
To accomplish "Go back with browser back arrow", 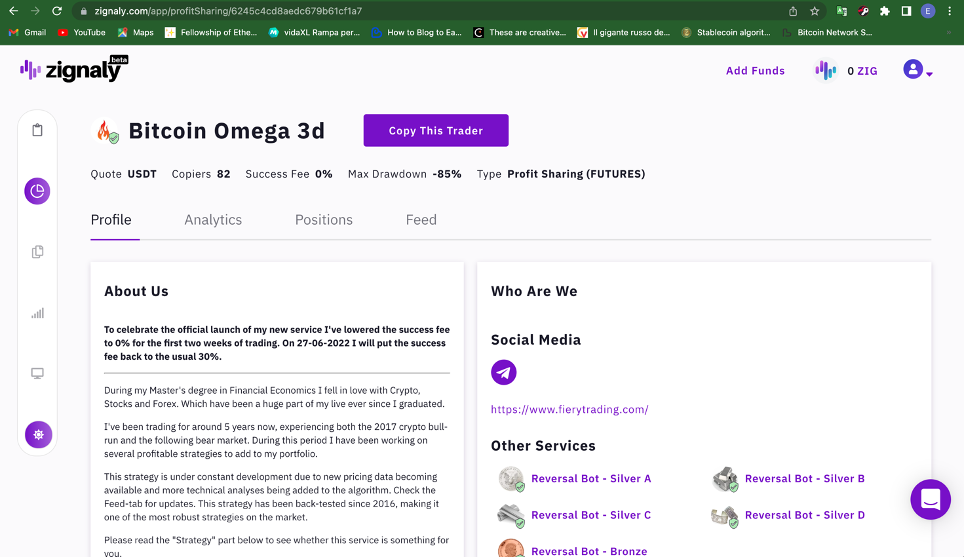I will click(x=14, y=11).
